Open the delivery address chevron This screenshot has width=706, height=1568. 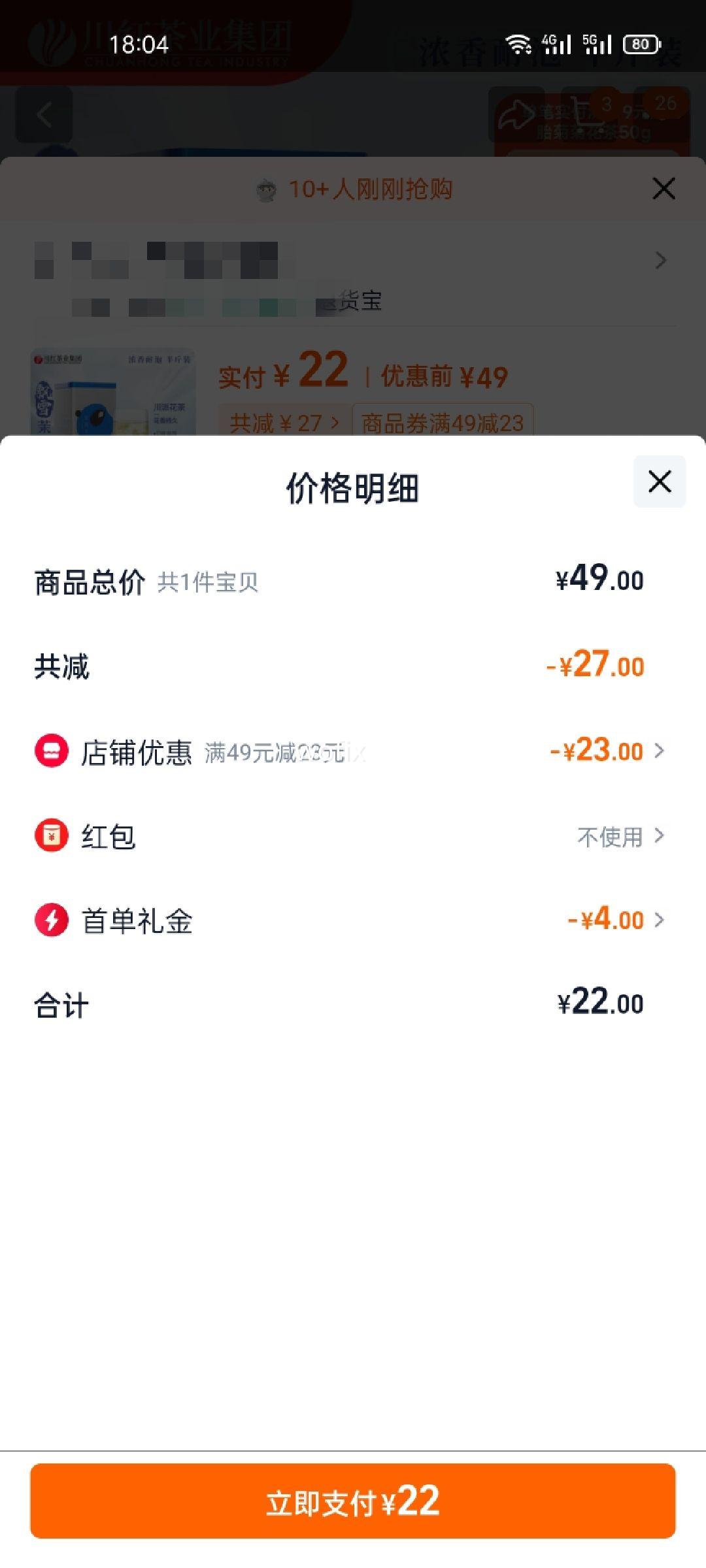(661, 261)
